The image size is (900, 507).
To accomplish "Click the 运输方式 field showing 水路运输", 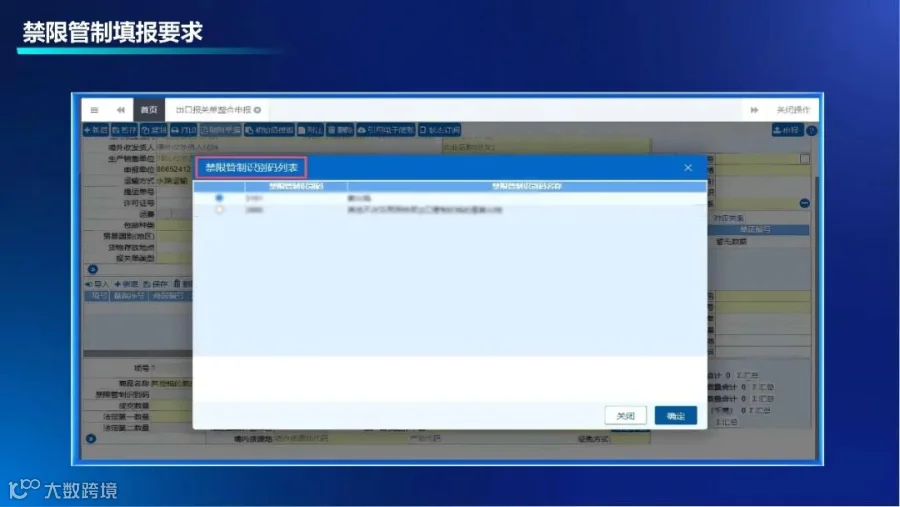I will [x=174, y=181].
